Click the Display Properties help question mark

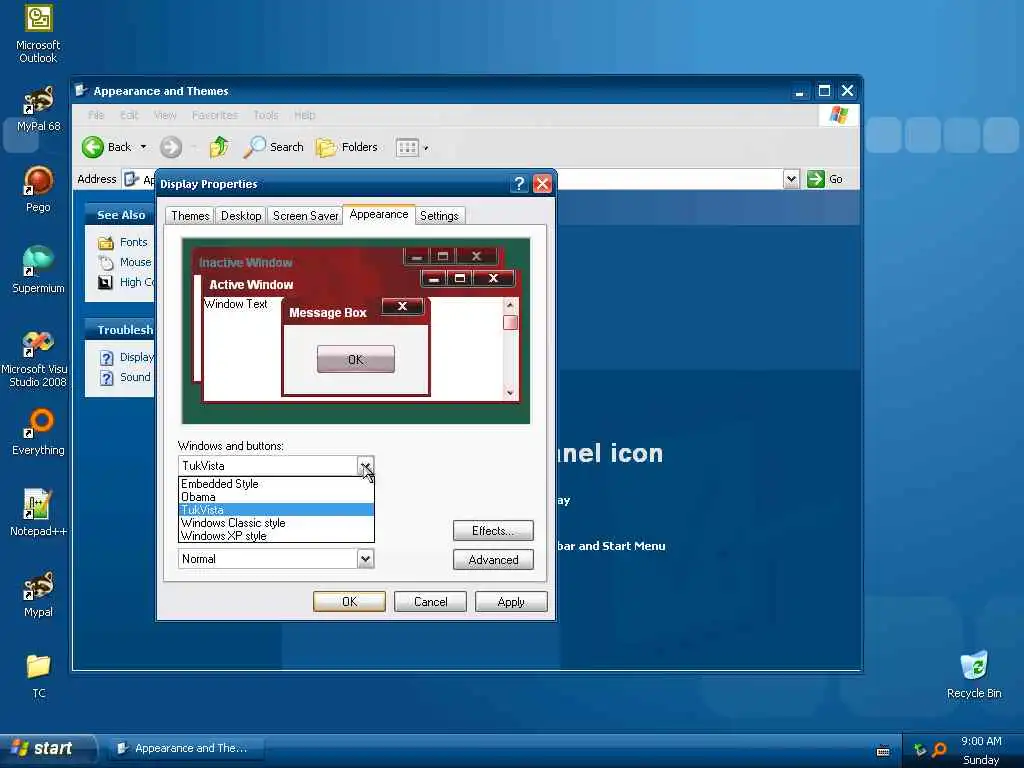[x=519, y=184]
